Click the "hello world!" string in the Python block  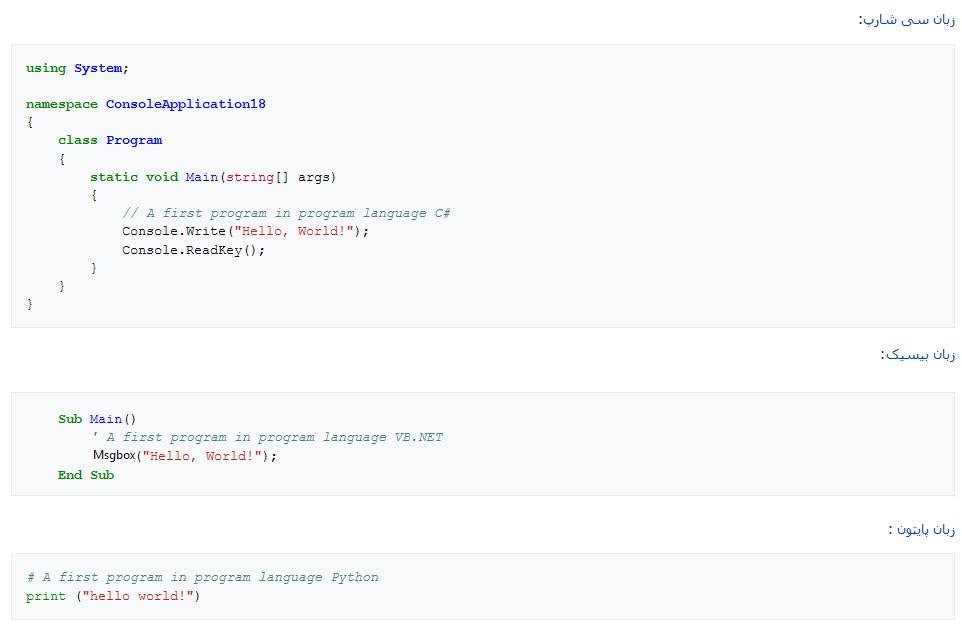pos(141,596)
